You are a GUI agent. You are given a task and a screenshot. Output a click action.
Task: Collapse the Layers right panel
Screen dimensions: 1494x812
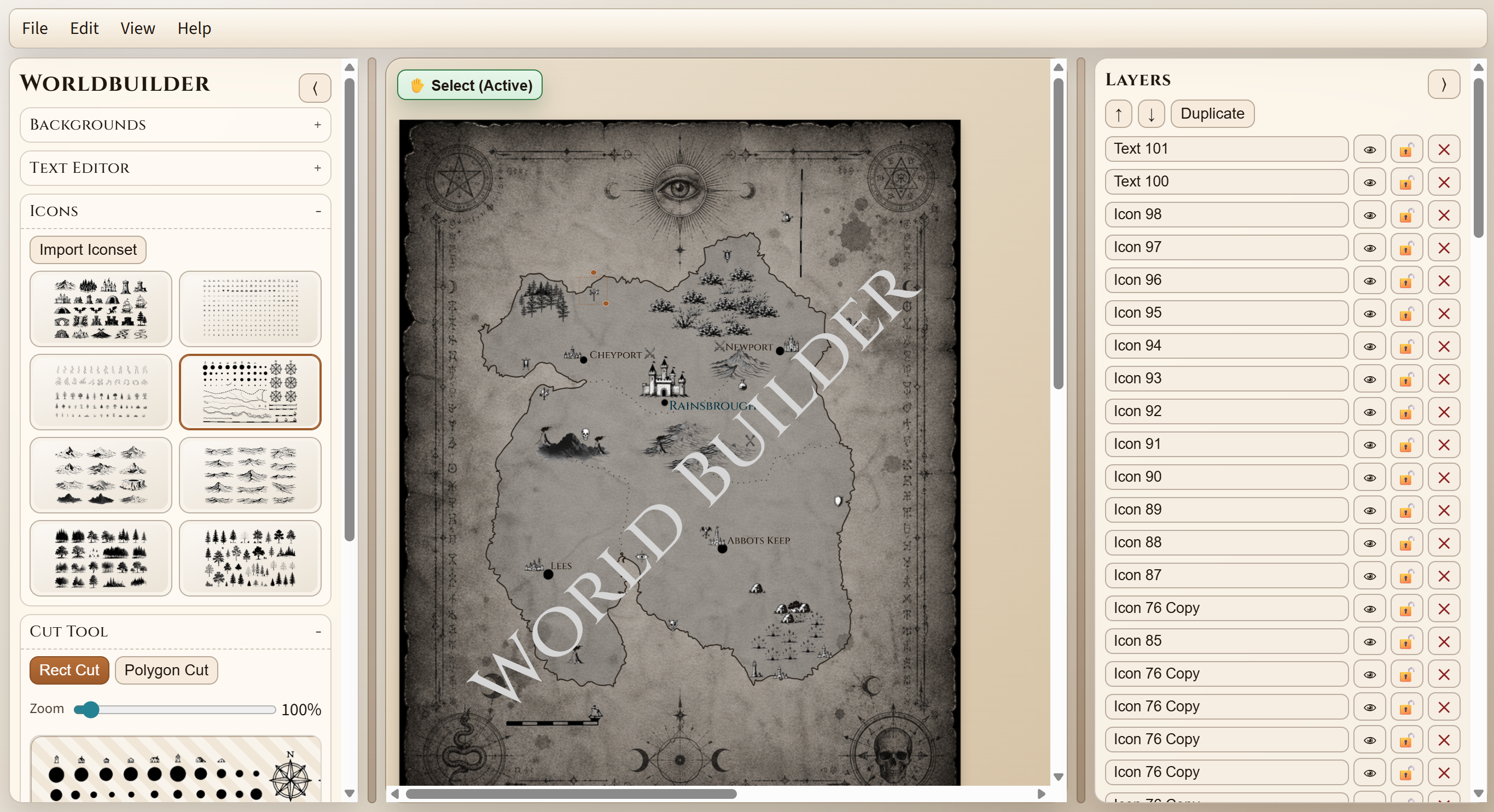pyautogui.click(x=1444, y=85)
